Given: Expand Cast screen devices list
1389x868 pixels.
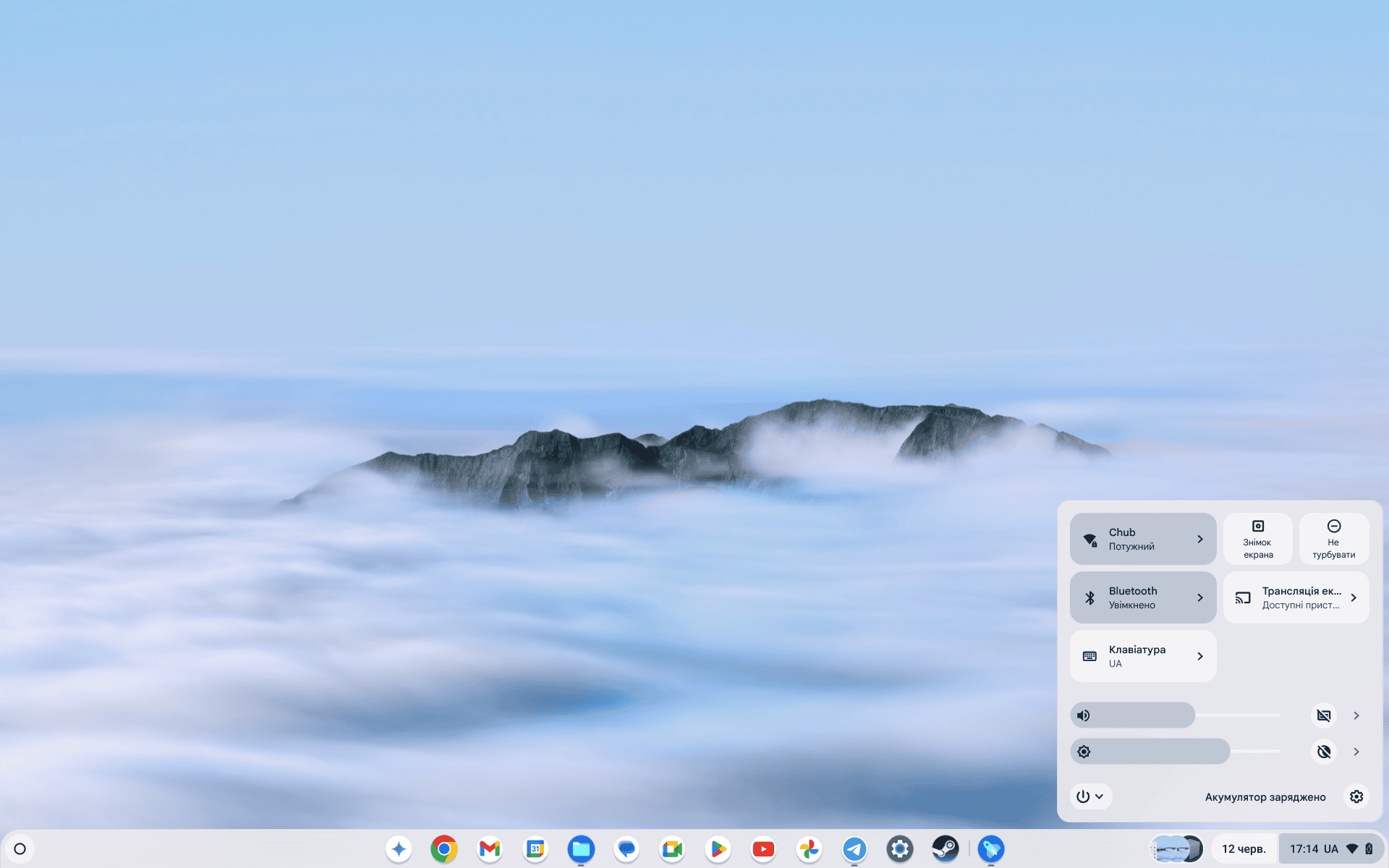Looking at the screenshot, I should click(x=1353, y=597).
